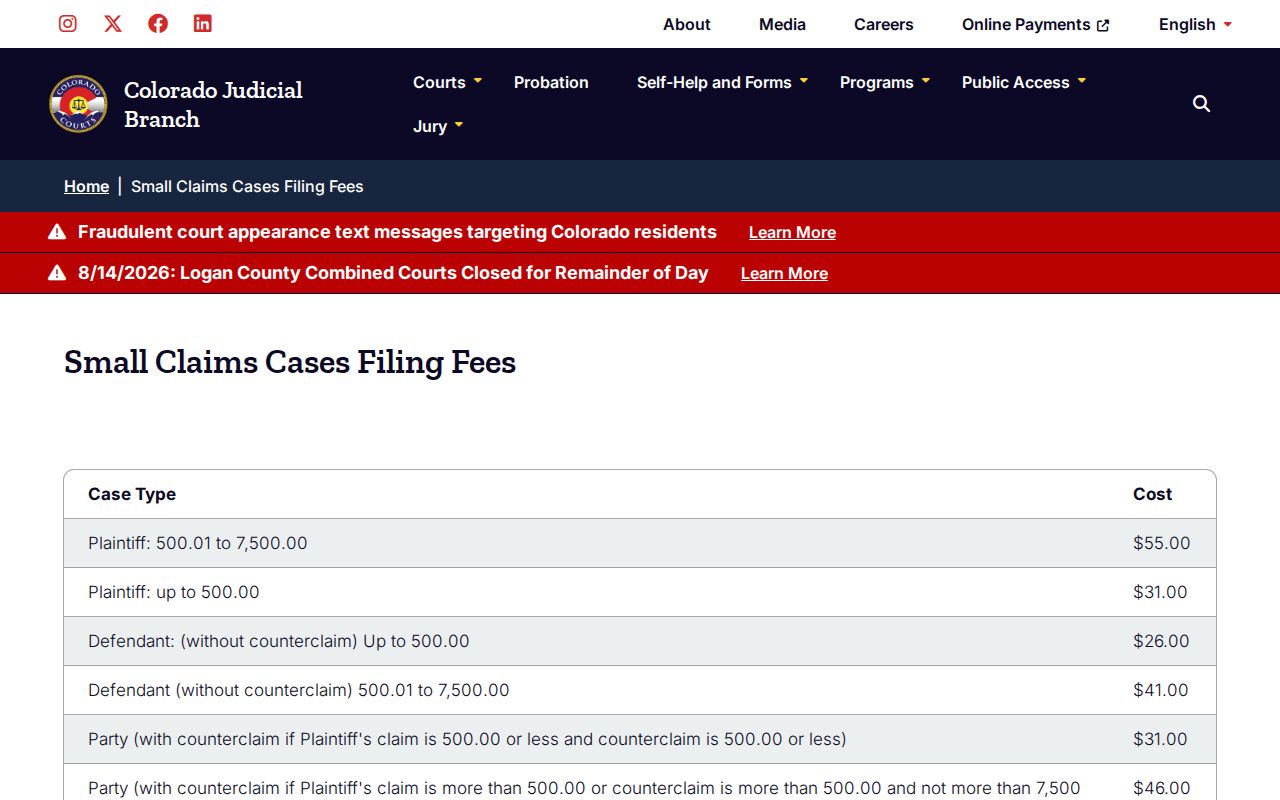Expand the Self-Help and Forms dropdown

804,81
